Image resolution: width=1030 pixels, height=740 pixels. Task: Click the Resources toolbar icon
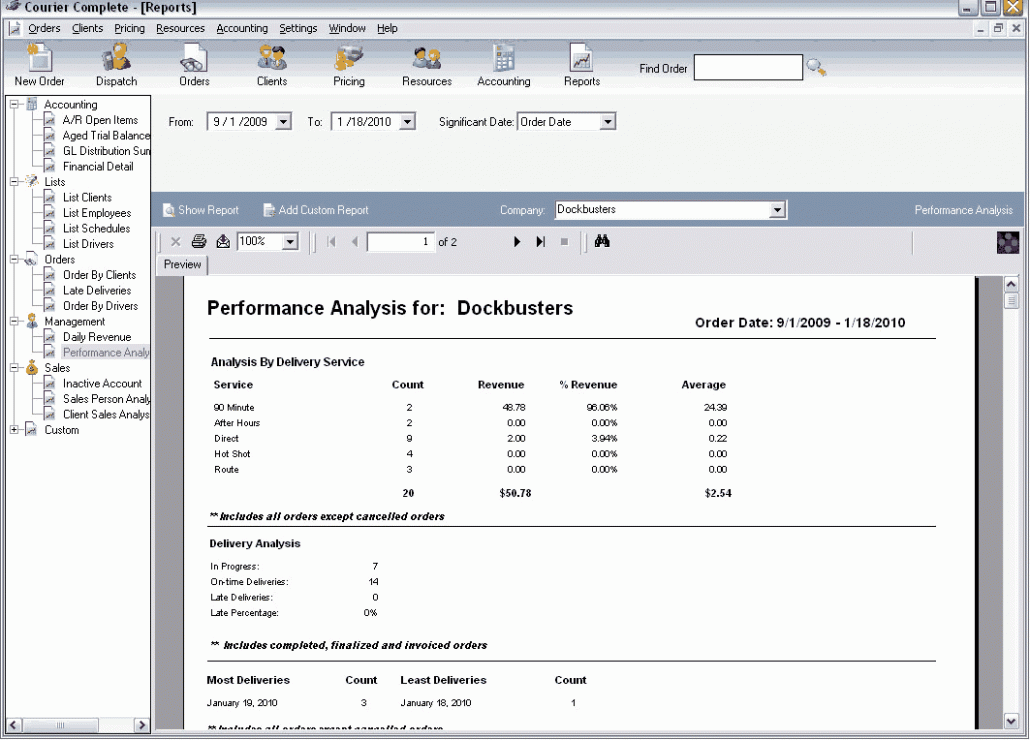[427, 62]
